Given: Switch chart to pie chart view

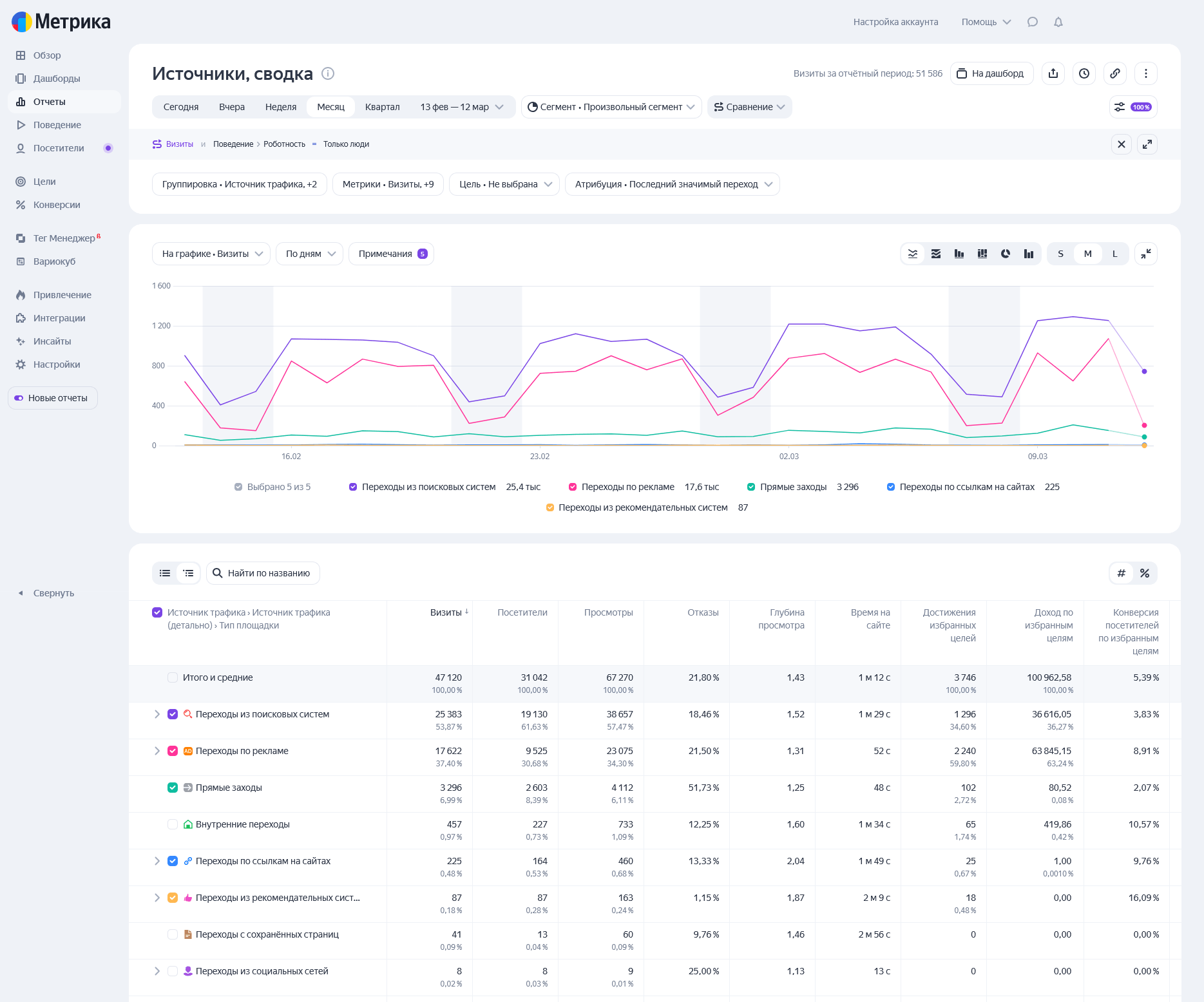Looking at the screenshot, I should 1006,254.
